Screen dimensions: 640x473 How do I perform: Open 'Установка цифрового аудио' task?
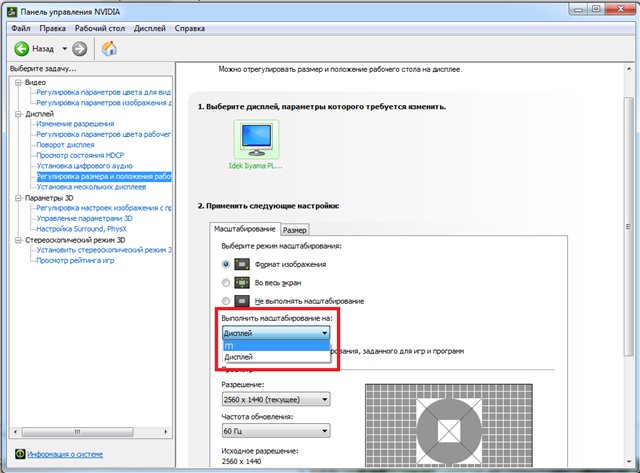[84, 166]
